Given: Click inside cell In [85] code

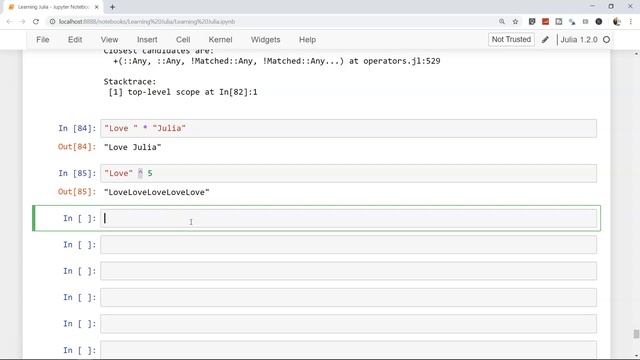Looking at the screenshot, I should click(348, 173).
